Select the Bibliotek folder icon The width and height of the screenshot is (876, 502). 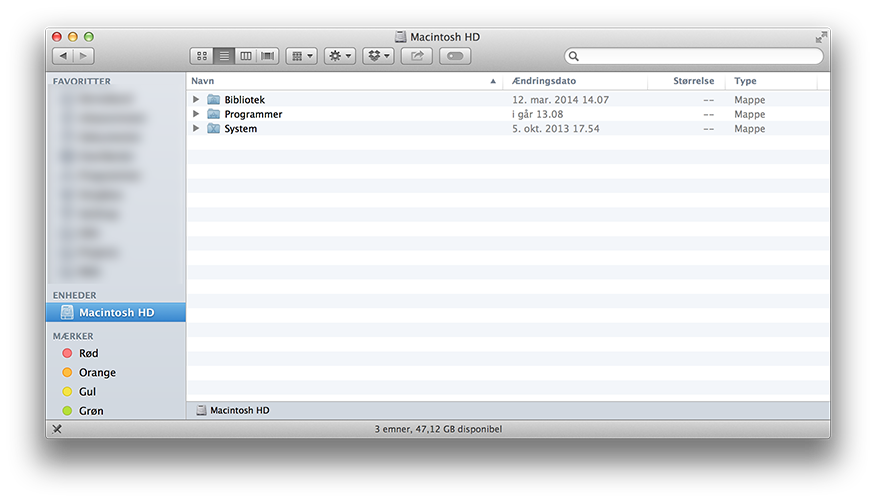pyautogui.click(x=213, y=99)
